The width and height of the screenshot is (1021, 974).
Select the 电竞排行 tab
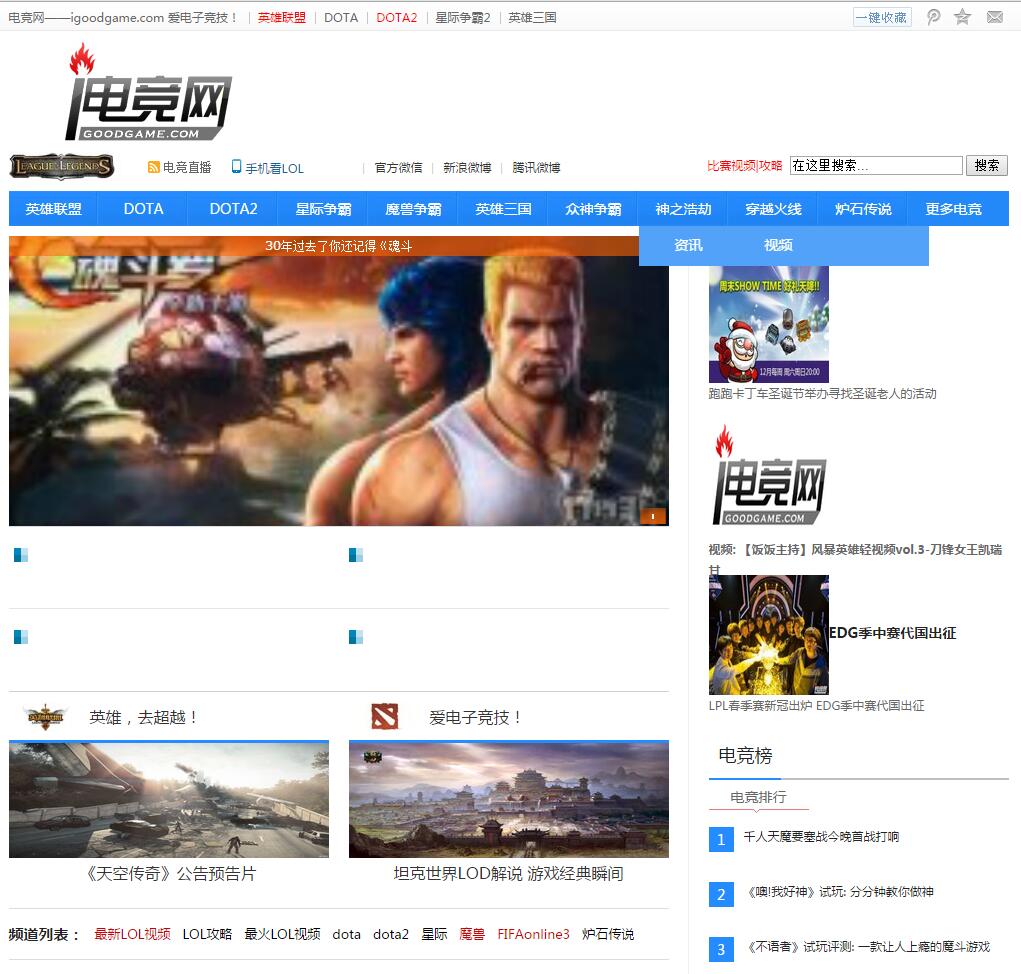[x=758, y=797]
